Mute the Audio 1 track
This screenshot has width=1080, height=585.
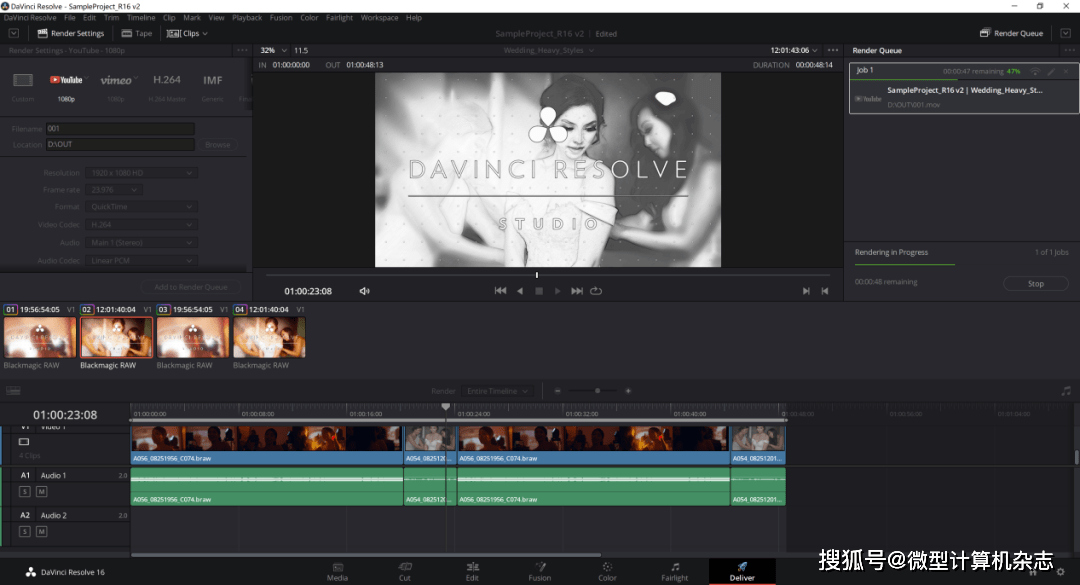point(41,491)
